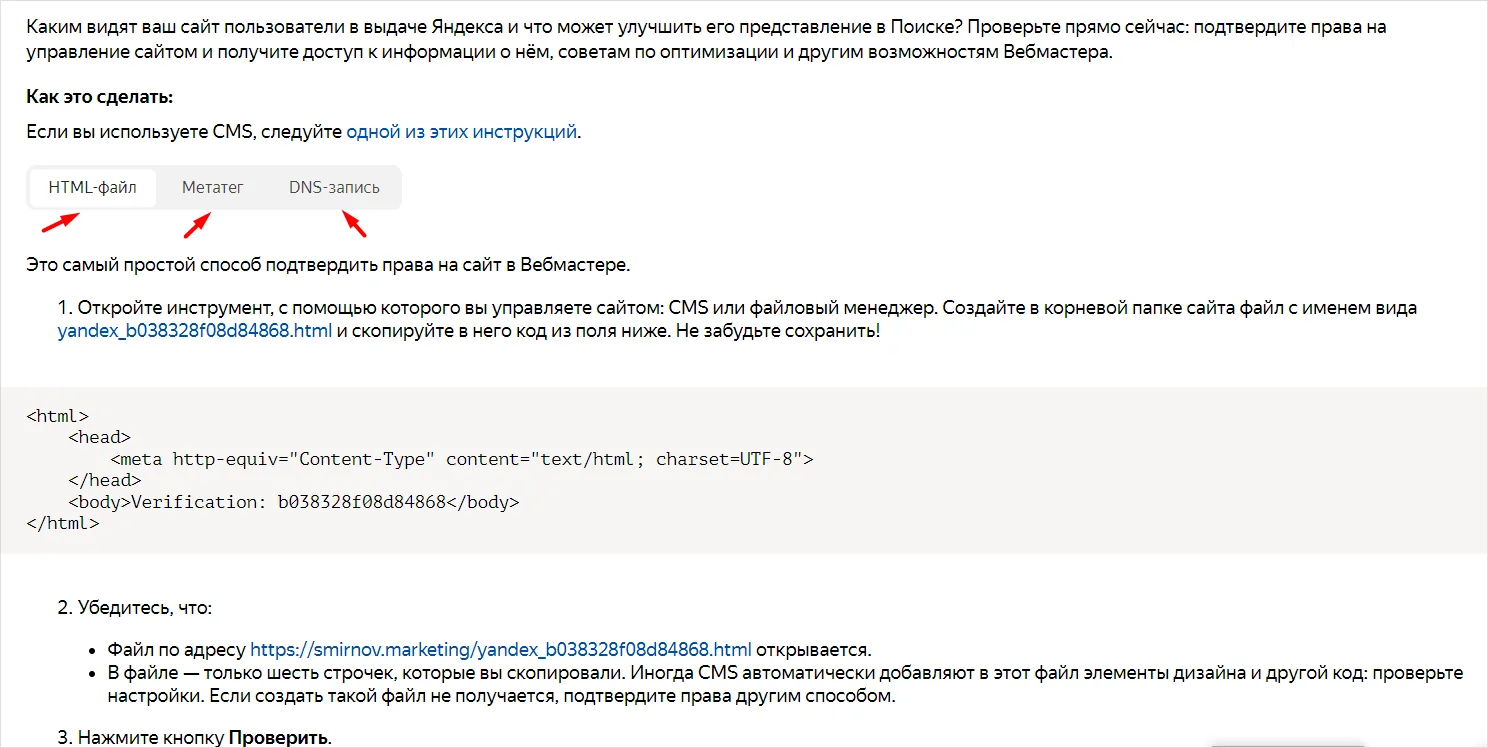The image size is (1488, 748).
Task: Click the opening <html> tag in code
Action: pyautogui.click(x=58, y=416)
